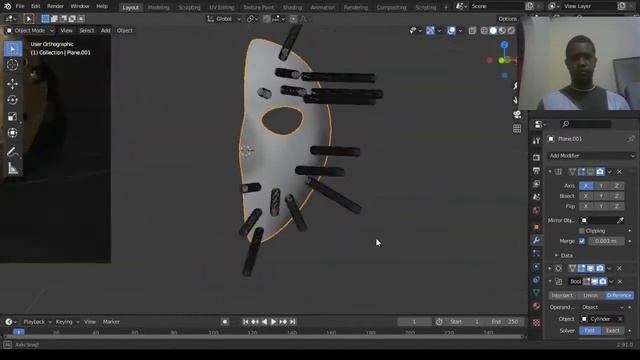This screenshot has height=360, width=640.
Task: Open the Modifier properties wrench tab
Action: pos(536,240)
